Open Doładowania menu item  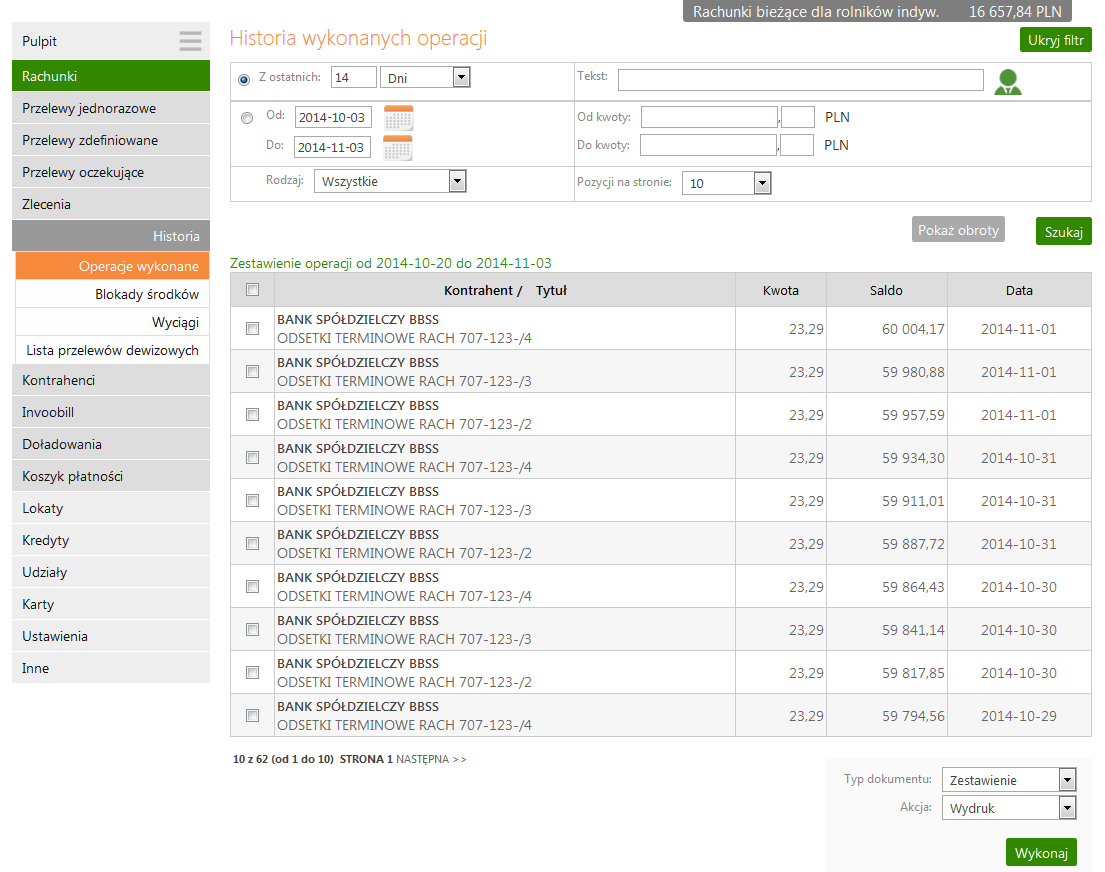point(111,444)
